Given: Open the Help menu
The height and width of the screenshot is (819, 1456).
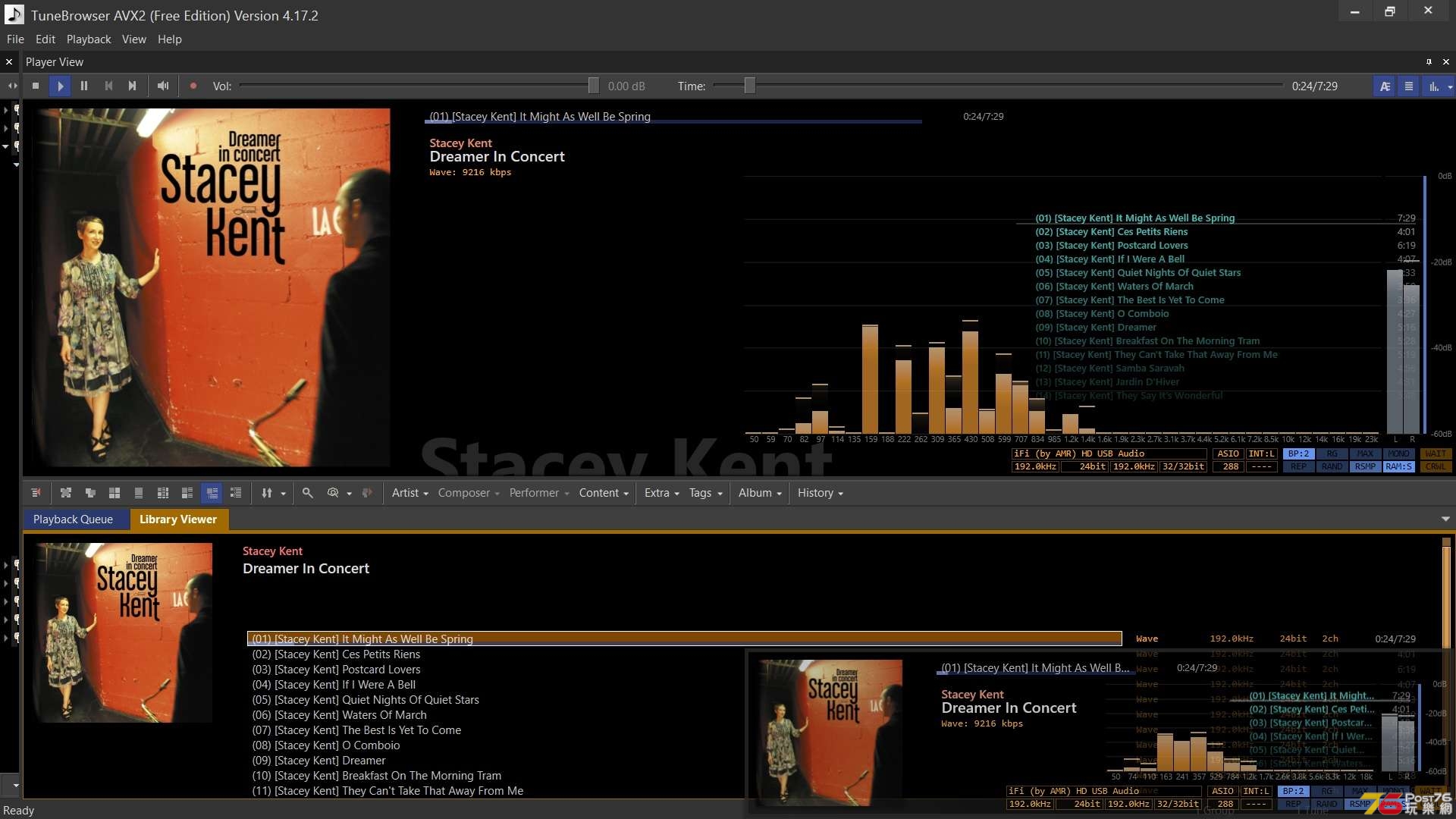Looking at the screenshot, I should [x=170, y=39].
